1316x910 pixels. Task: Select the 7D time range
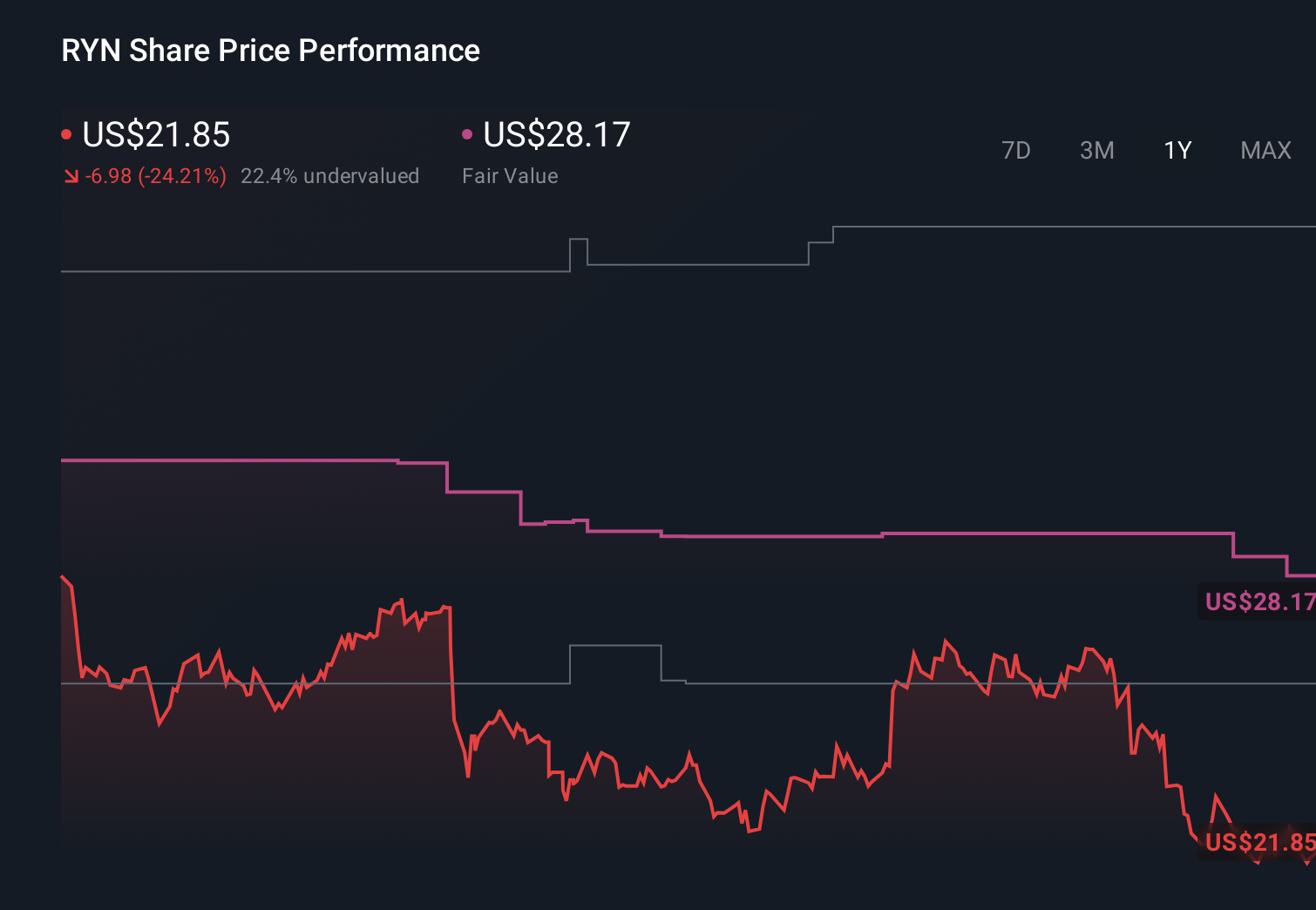(x=1016, y=150)
